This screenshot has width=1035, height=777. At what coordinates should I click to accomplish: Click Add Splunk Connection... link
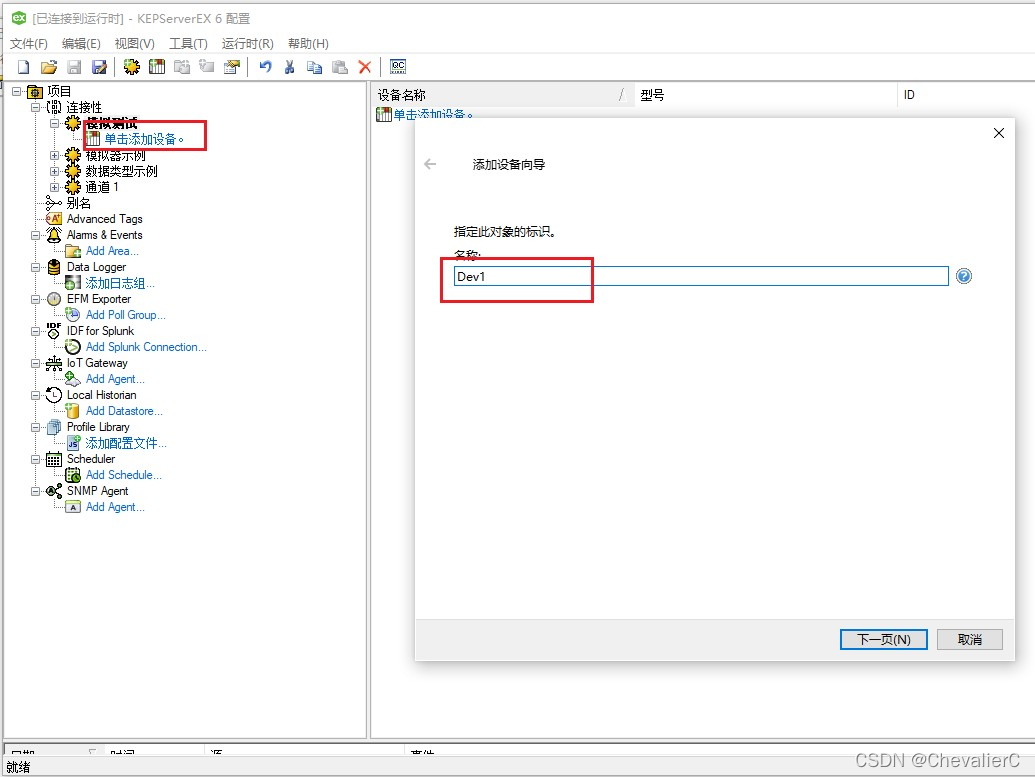(146, 347)
